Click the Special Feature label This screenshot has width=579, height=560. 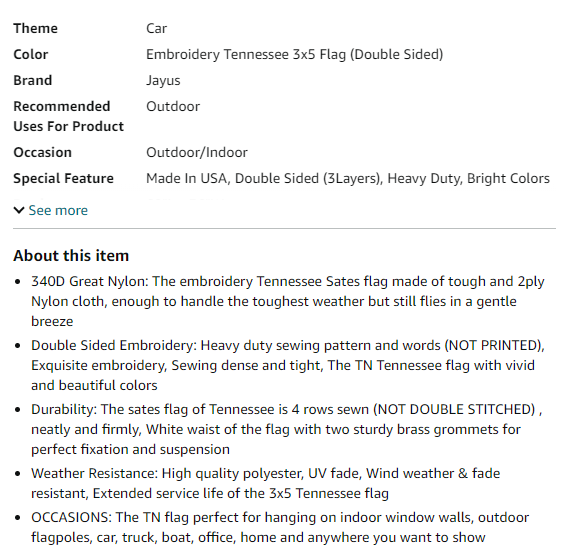pyautogui.click(x=64, y=178)
